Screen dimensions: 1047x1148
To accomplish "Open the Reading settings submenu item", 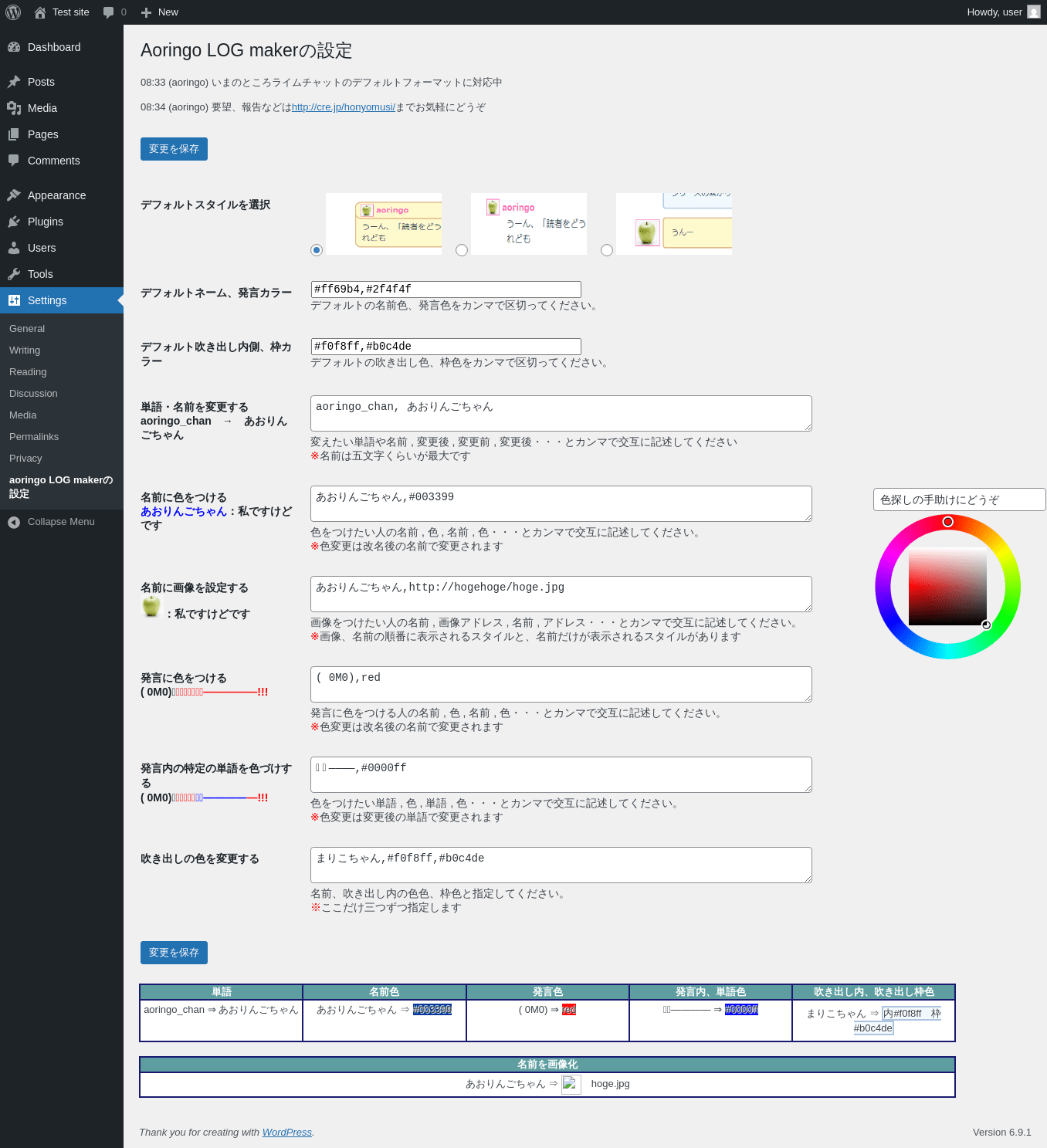I will pyautogui.click(x=28, y=372).
